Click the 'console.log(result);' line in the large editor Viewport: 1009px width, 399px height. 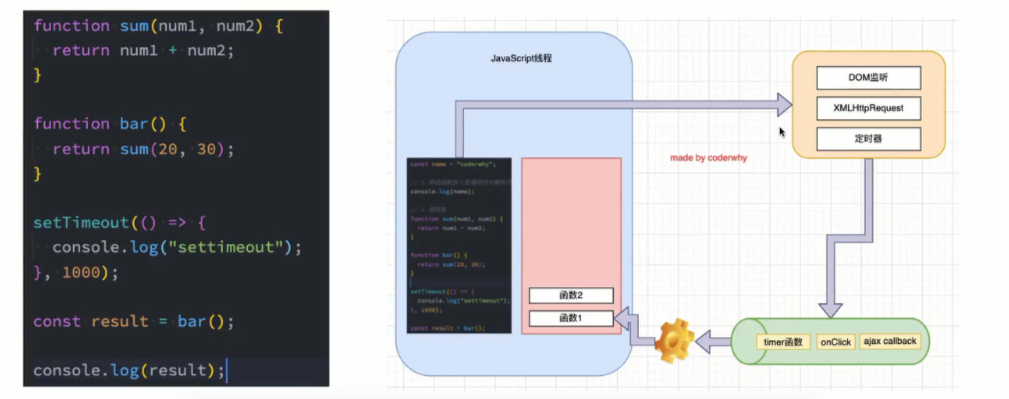[129, 371]
